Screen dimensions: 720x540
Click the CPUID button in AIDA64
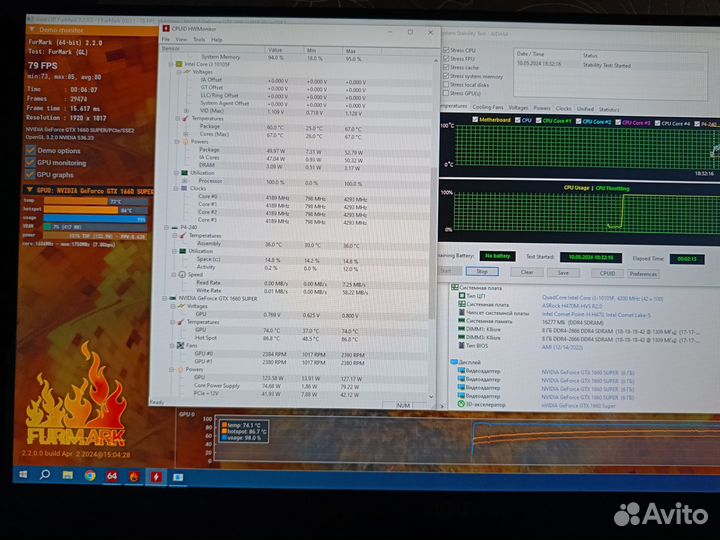click(607, 273)
